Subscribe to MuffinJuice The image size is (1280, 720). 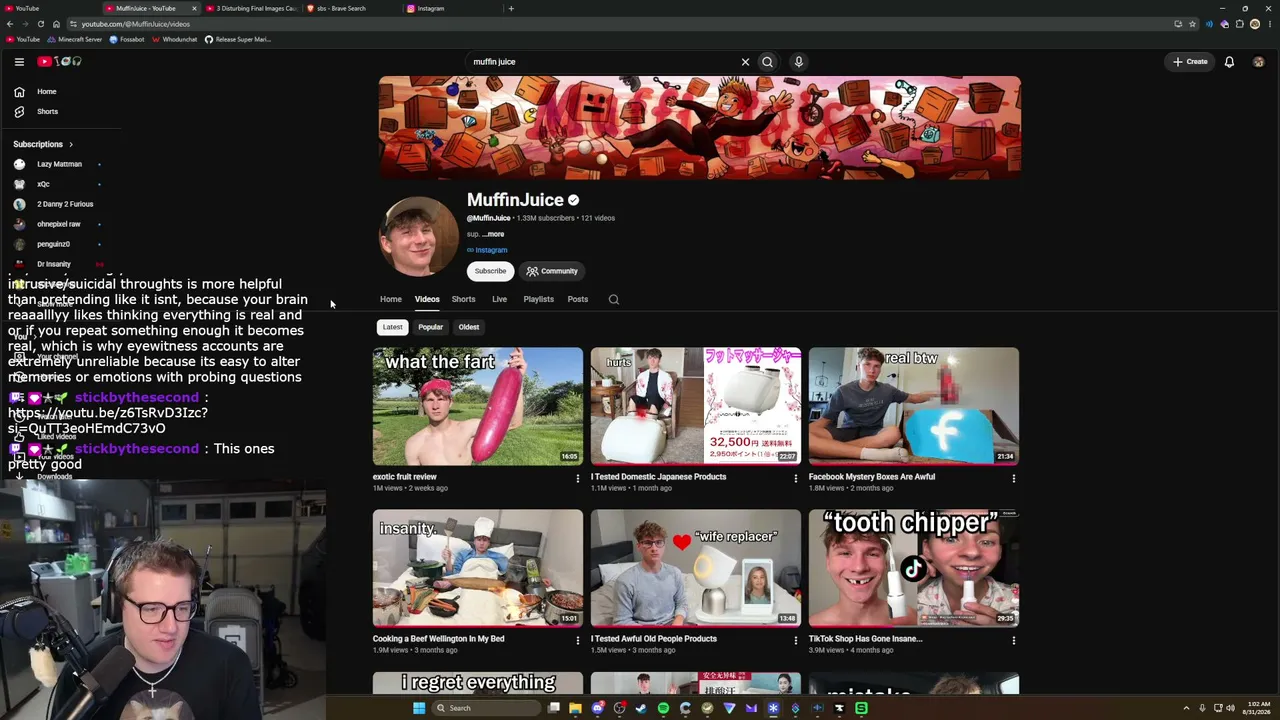coord(490,271)
